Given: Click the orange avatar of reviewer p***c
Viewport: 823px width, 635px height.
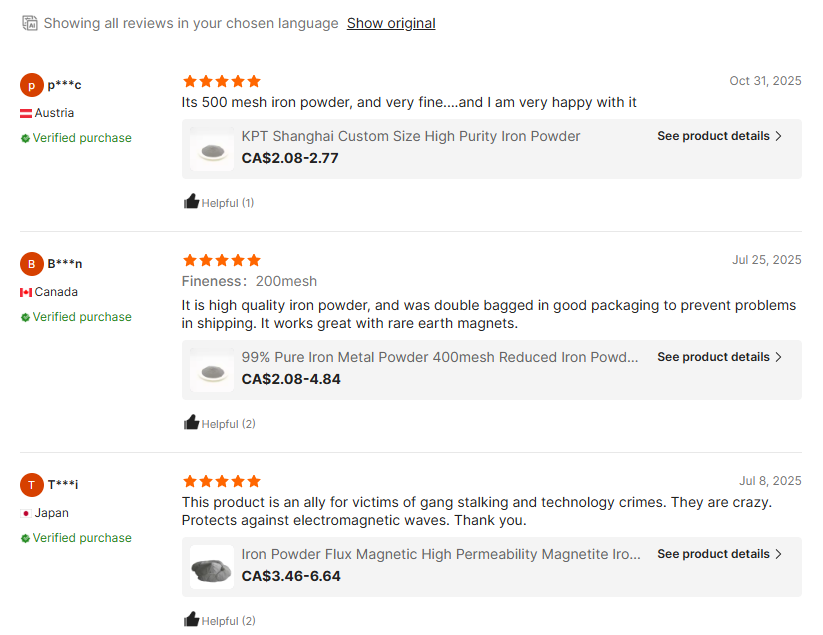Looking at the screenshot, I should tap(32, 85).
